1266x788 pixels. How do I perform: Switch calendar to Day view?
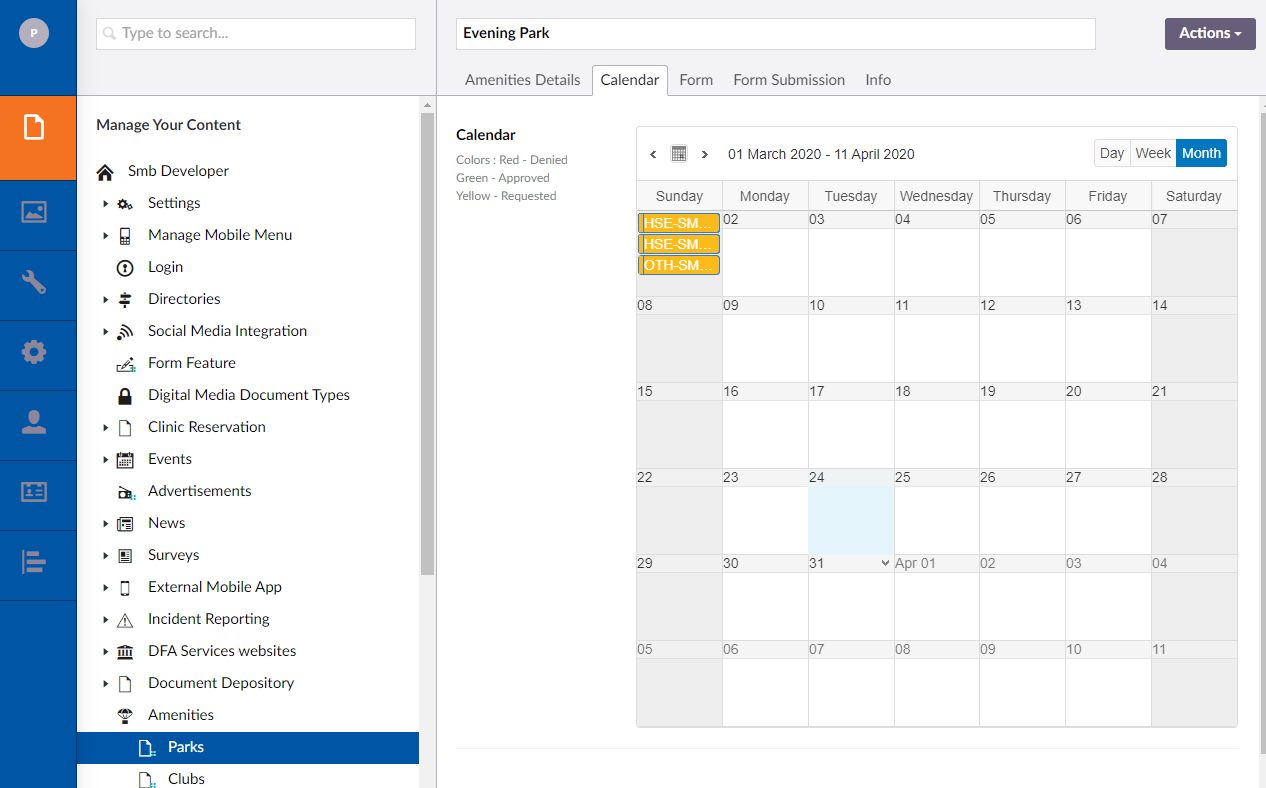pyautogui.click(x=1111, y=153)
